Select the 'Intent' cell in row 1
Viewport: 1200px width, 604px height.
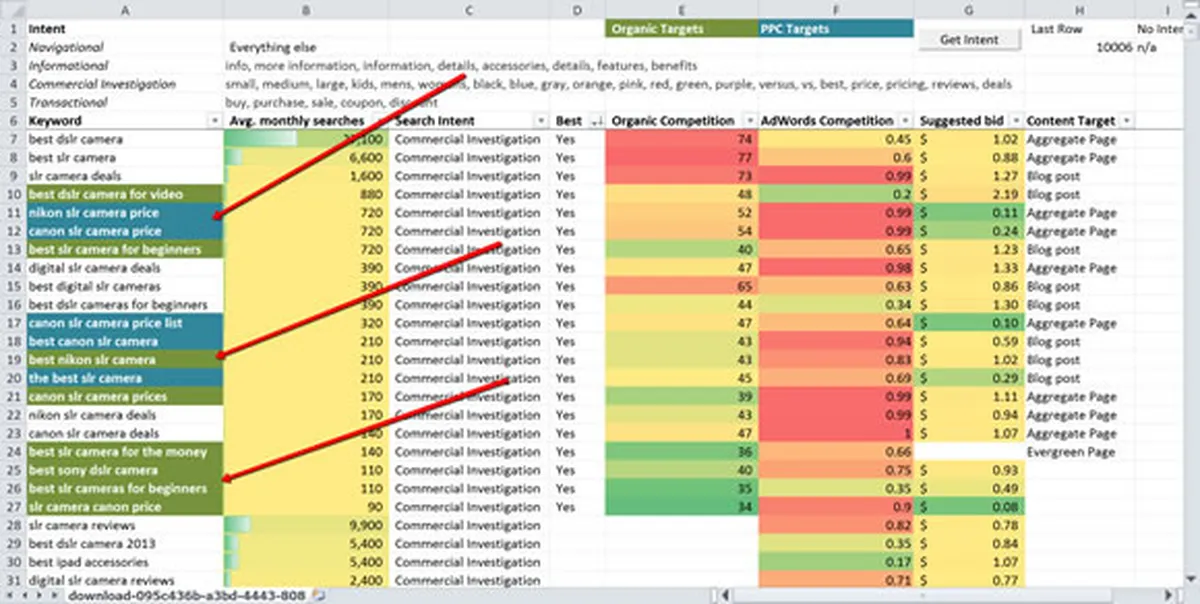[125, 29]
